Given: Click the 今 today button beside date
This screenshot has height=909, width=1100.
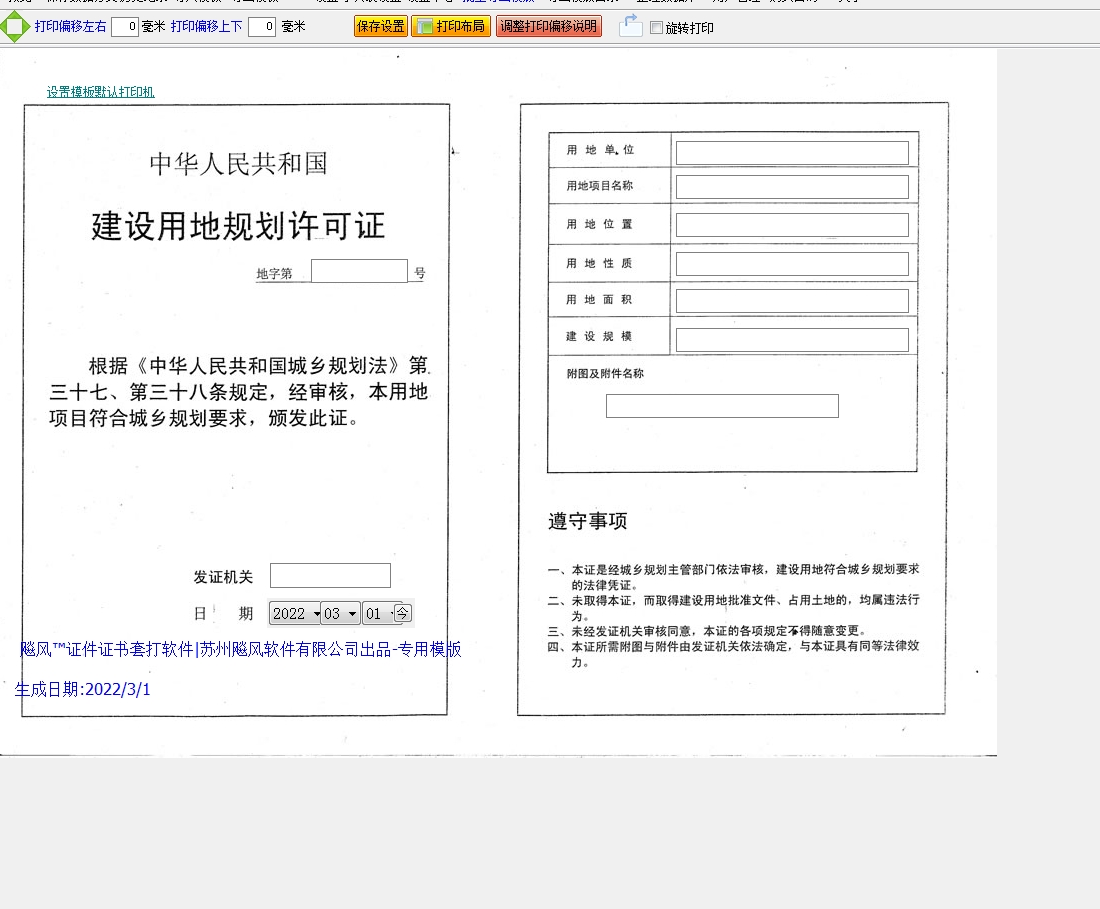Looking at the screenshot, I should coord(402,613).
